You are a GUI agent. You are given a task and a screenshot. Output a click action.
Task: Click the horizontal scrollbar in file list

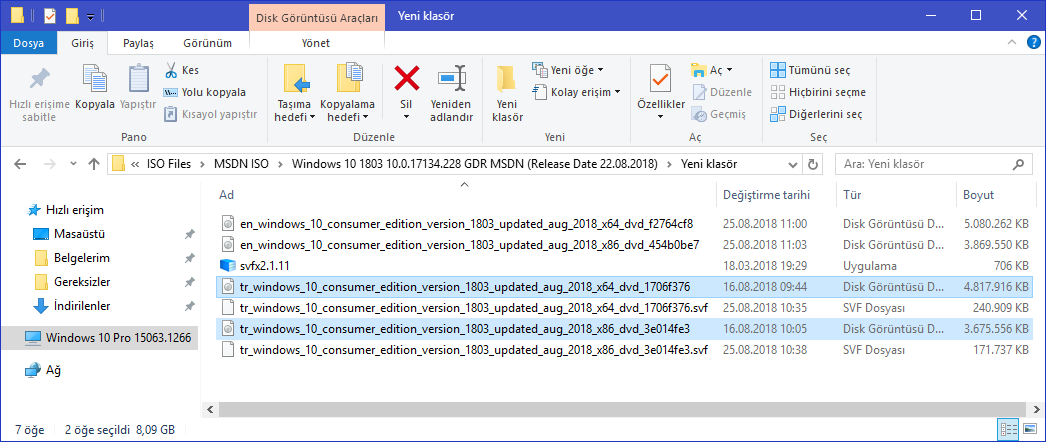pos(622,409)
